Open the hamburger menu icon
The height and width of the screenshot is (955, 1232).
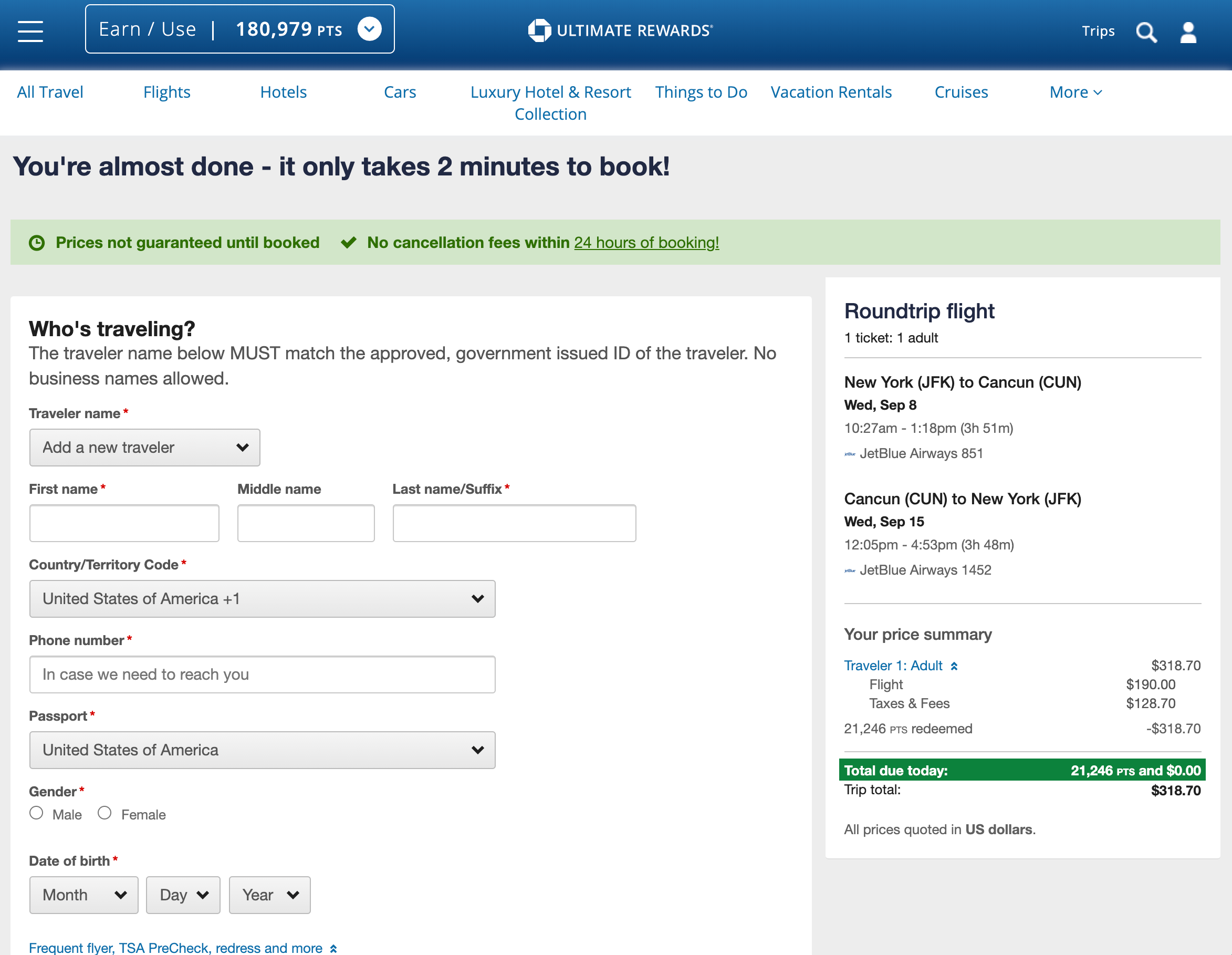30,31
